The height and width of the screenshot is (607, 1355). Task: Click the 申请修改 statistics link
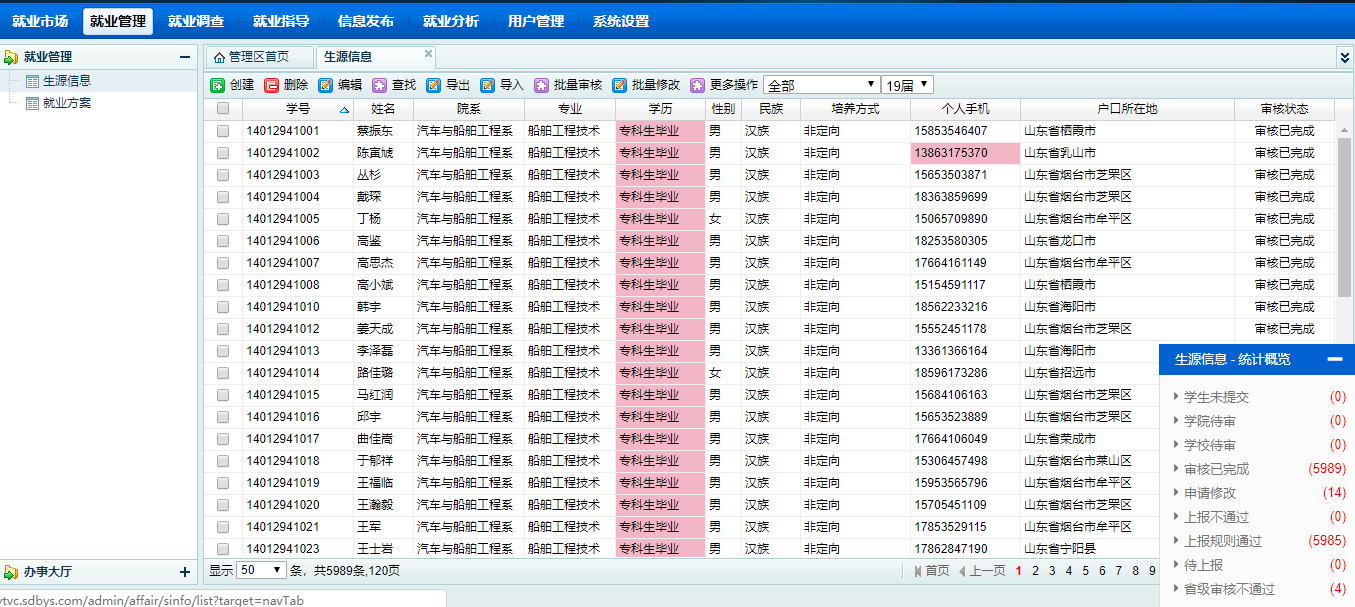[1210, 493]
